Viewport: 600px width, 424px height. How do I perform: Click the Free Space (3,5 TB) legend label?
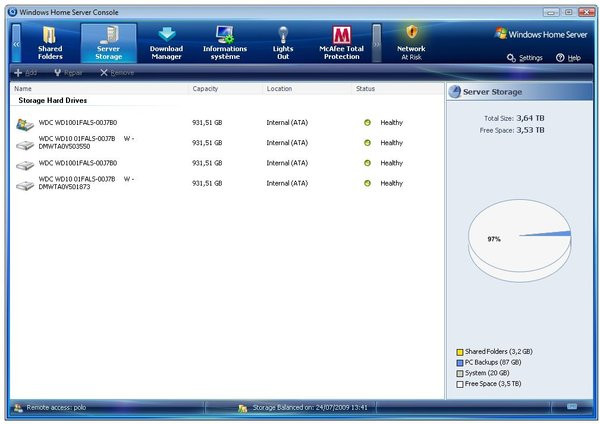coord(493,383)
